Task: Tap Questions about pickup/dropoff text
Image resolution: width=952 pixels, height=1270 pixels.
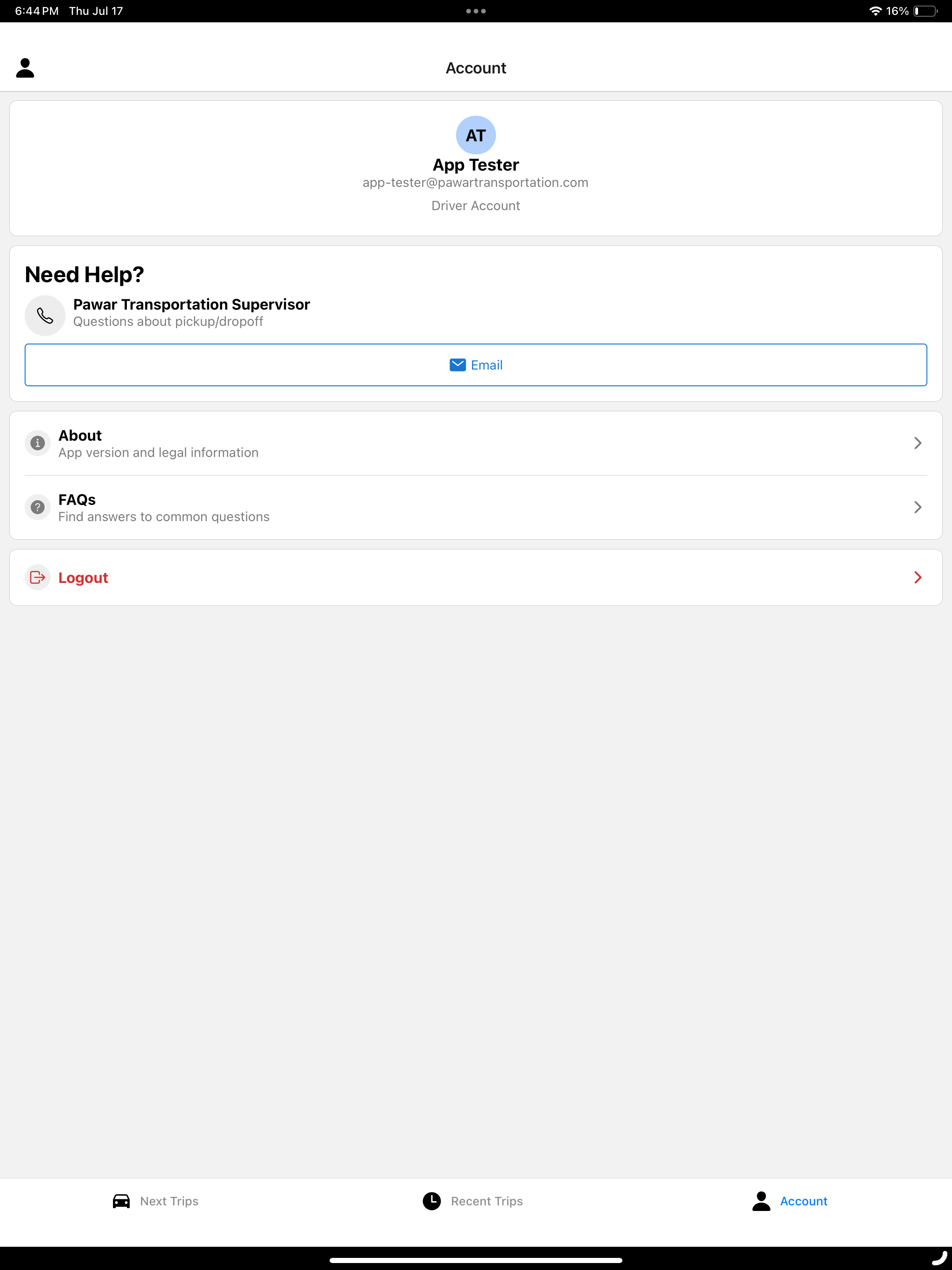Action: pos(168,322)
